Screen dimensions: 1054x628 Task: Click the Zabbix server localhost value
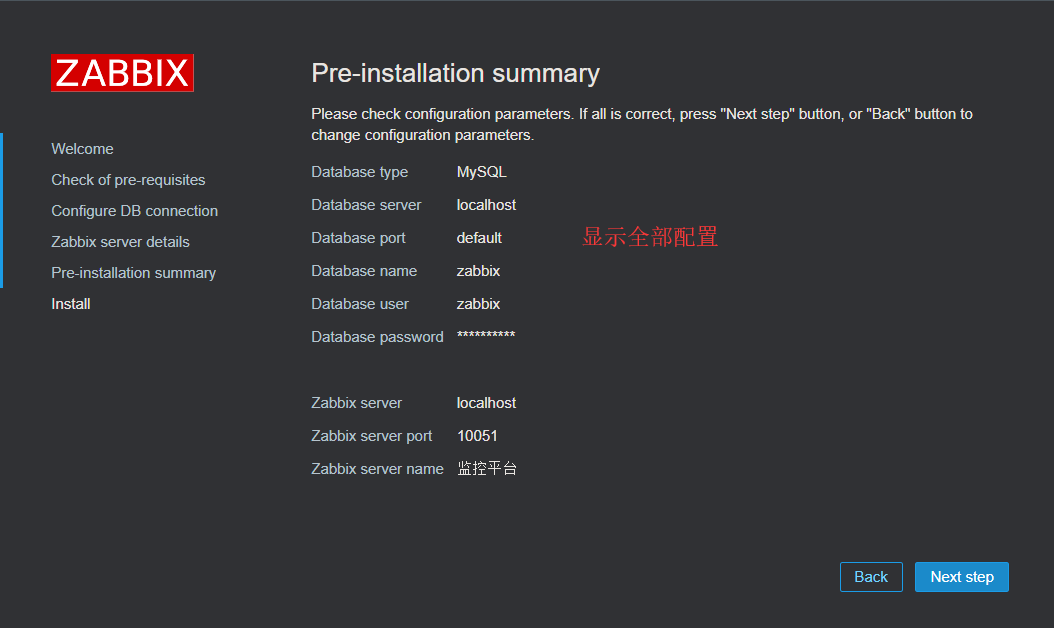pos(486,403)
